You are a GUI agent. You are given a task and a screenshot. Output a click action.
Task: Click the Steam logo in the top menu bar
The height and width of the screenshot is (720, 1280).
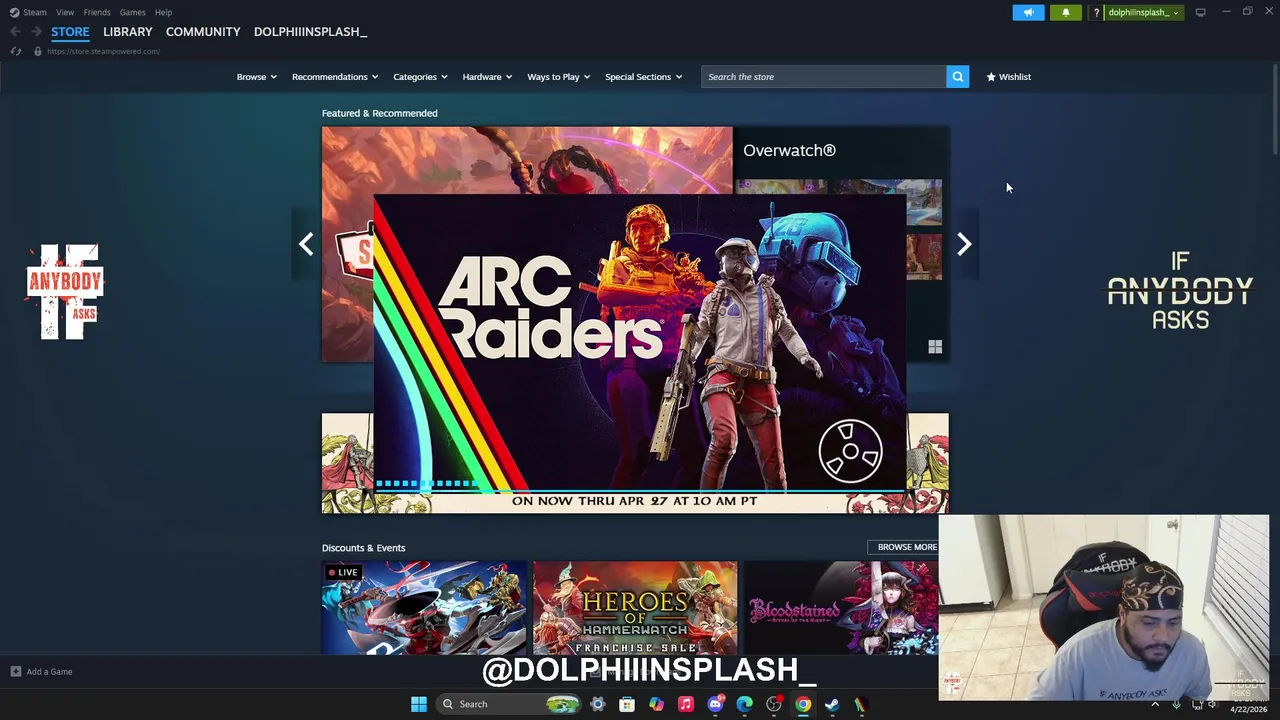[14, 12]
